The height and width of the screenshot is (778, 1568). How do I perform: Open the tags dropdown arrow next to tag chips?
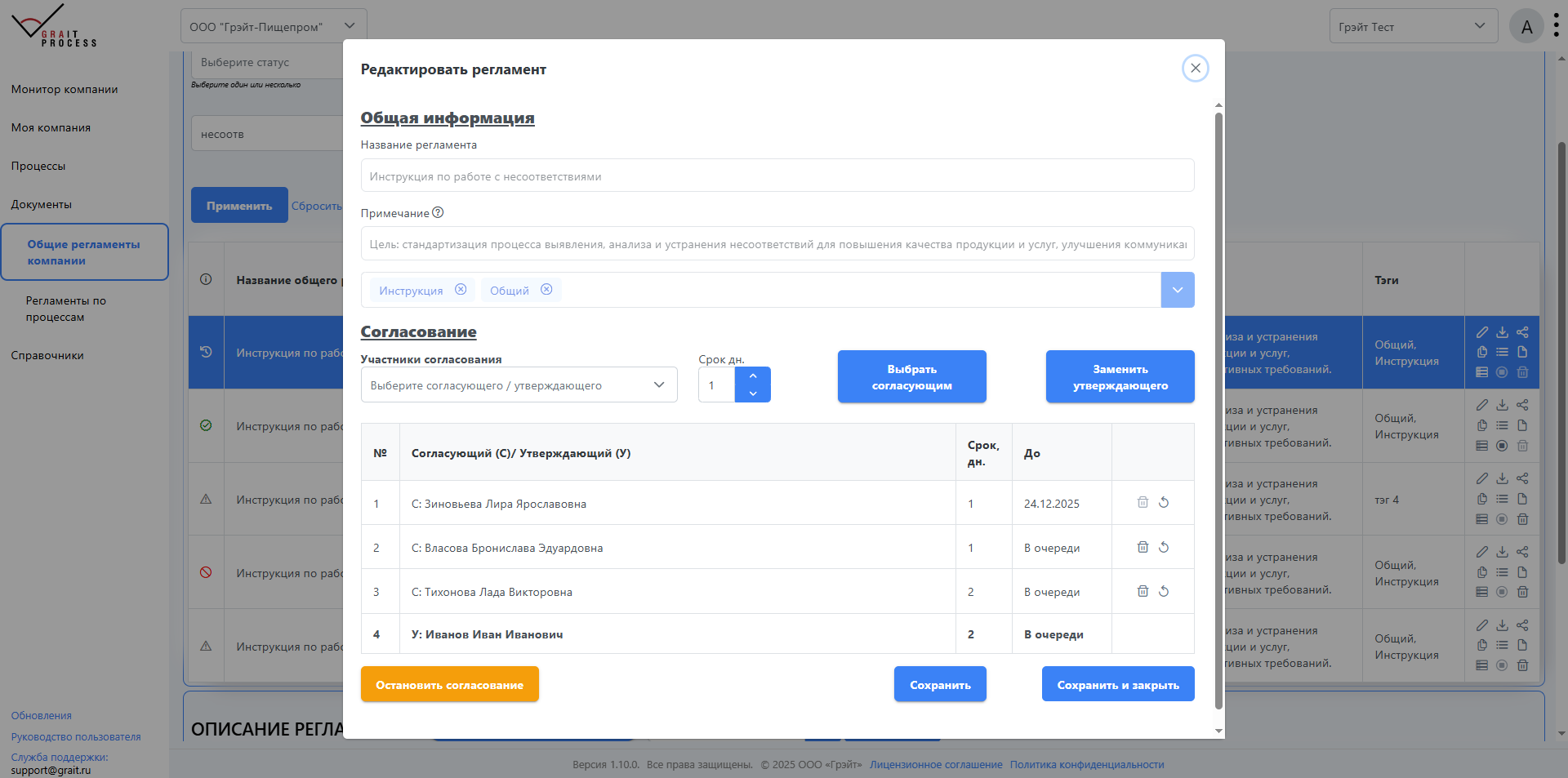[x=1177, y=290]
